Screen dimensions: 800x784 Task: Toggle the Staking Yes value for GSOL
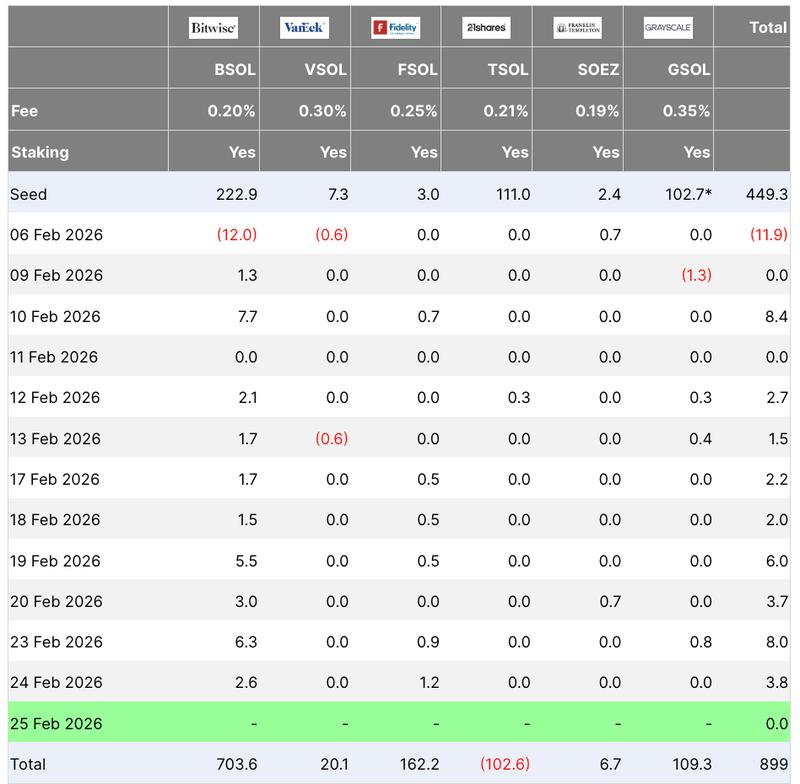click(696, 153)
